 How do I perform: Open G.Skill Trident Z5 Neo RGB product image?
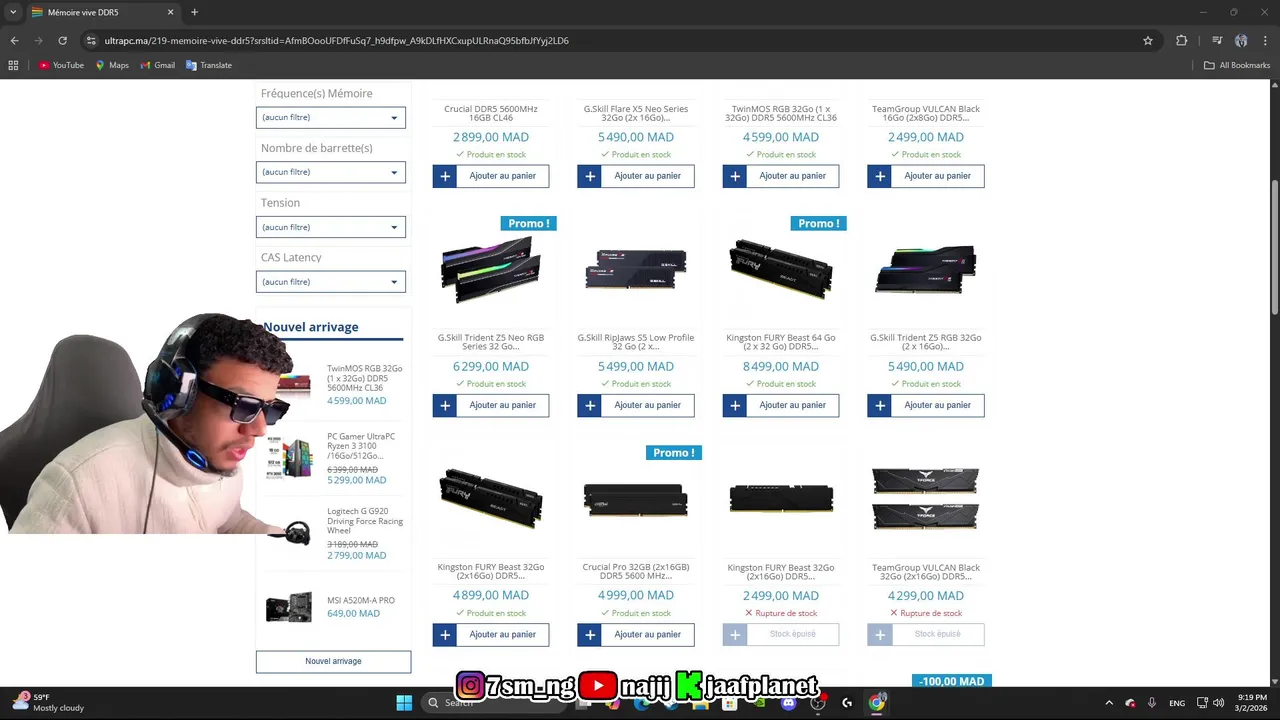point(491,270)
